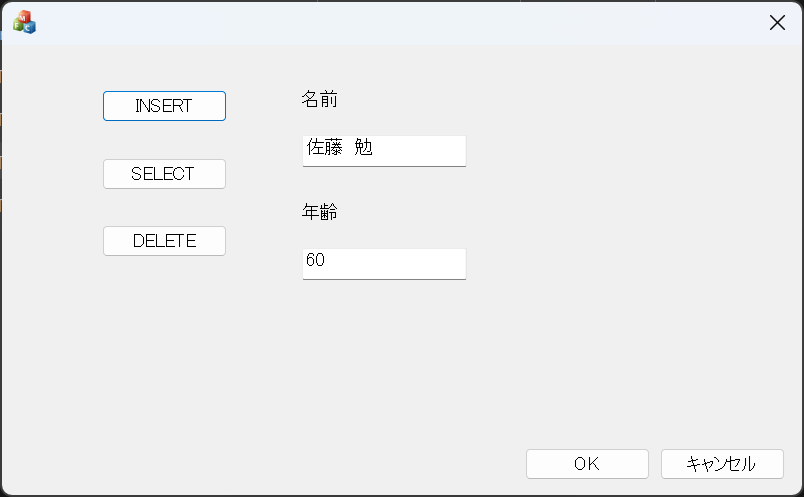Confirm the dialog with OK
Image resolution: width=804 pixels, height=497 pixels.
[x=587, y=464]
